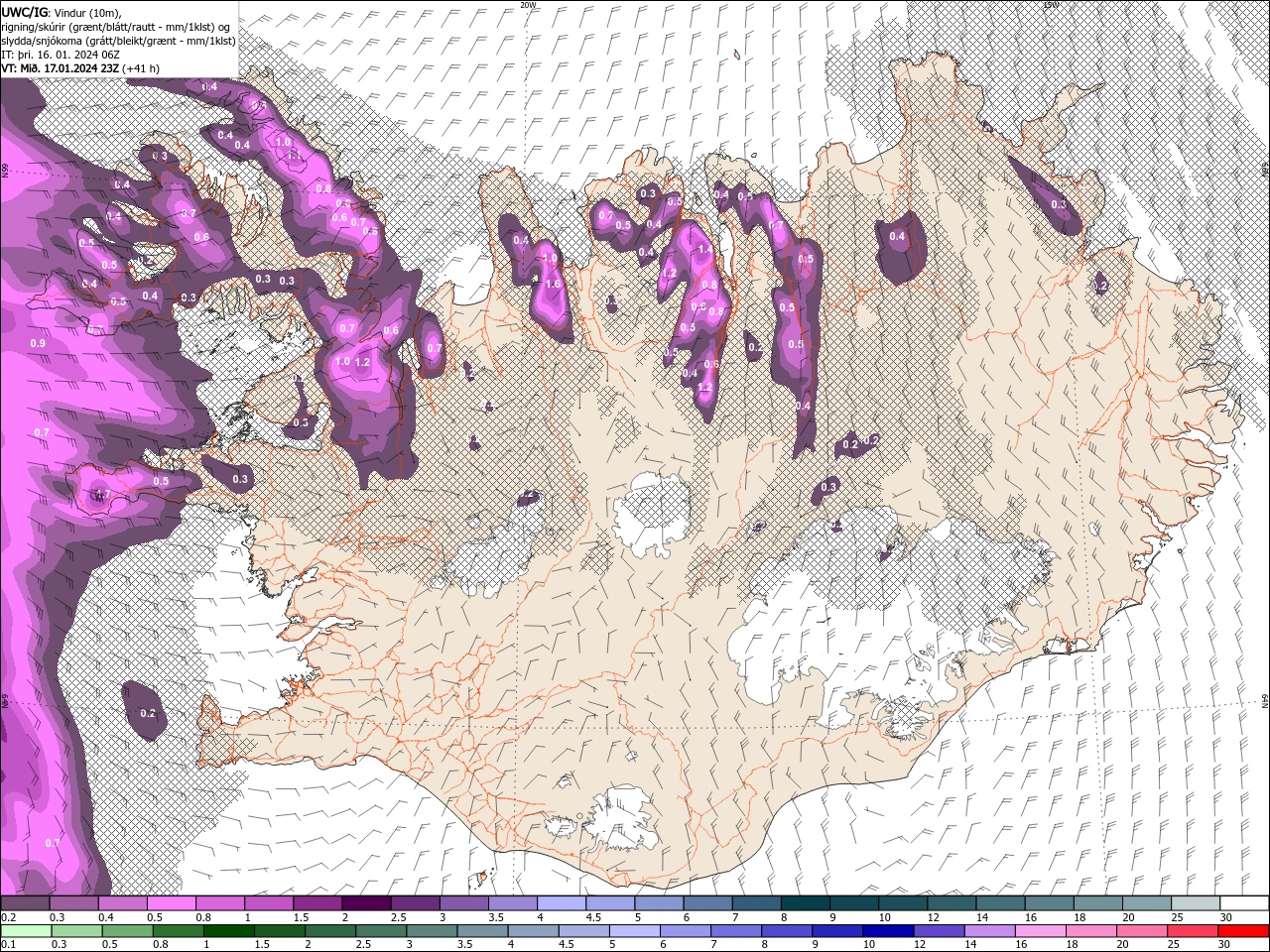Image resolution: width=1270 pixels, height=952 pixels.
Task: Click lower legend label '1.5'
Action: (262, 944)
